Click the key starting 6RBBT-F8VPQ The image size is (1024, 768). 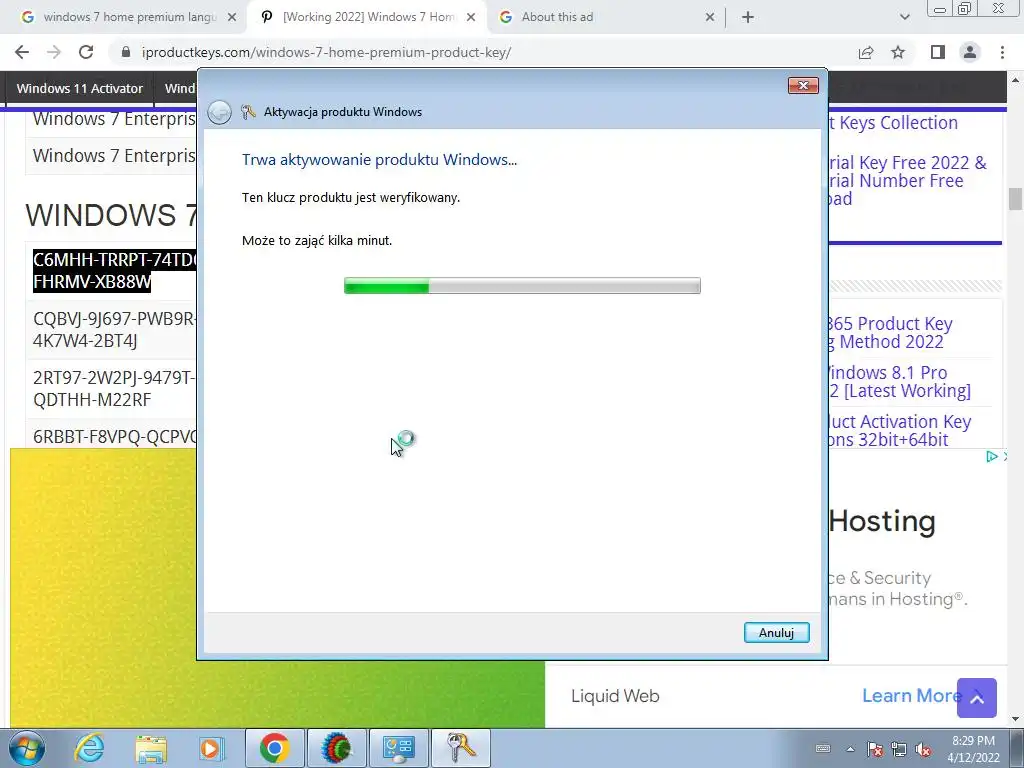coord(114,436)
